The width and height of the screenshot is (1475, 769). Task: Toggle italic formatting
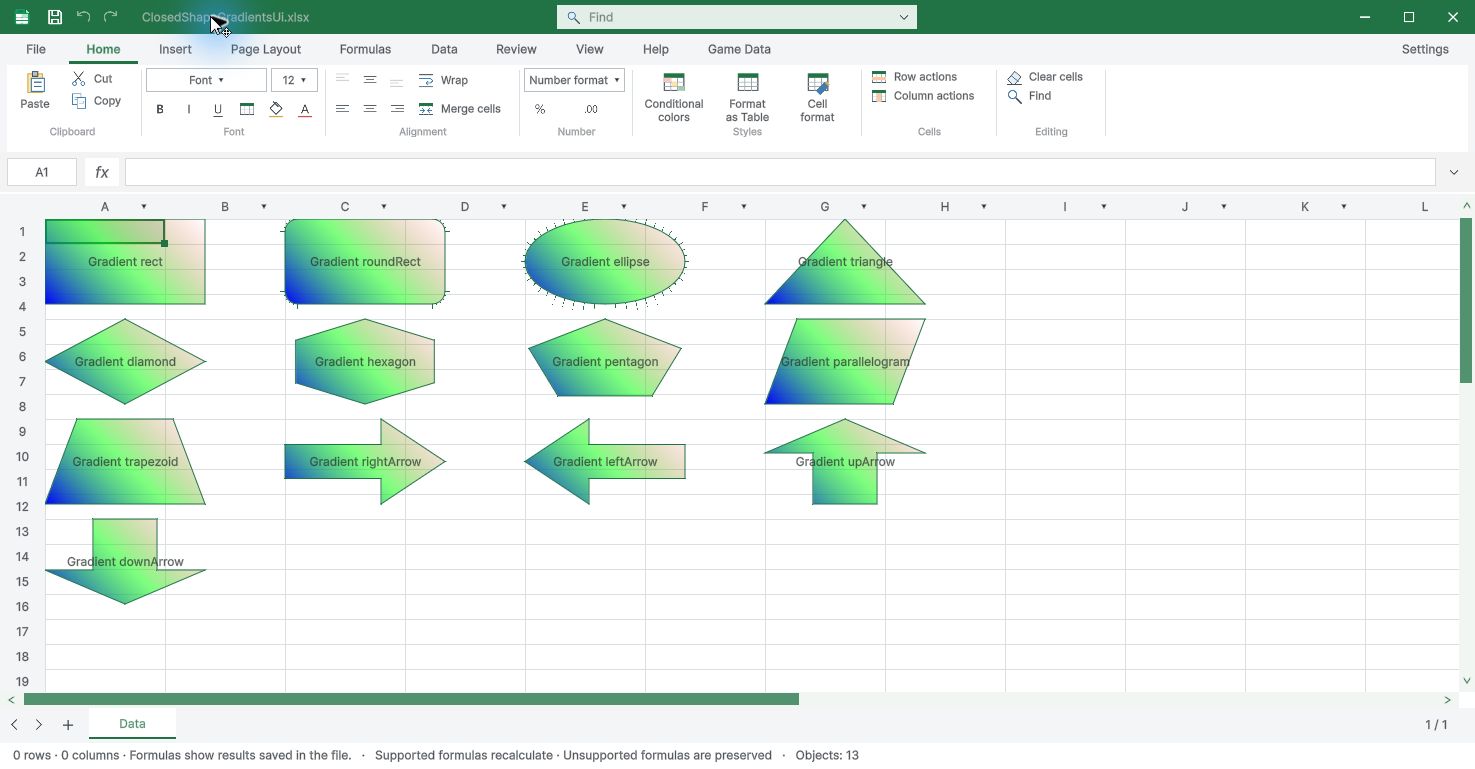189,109
